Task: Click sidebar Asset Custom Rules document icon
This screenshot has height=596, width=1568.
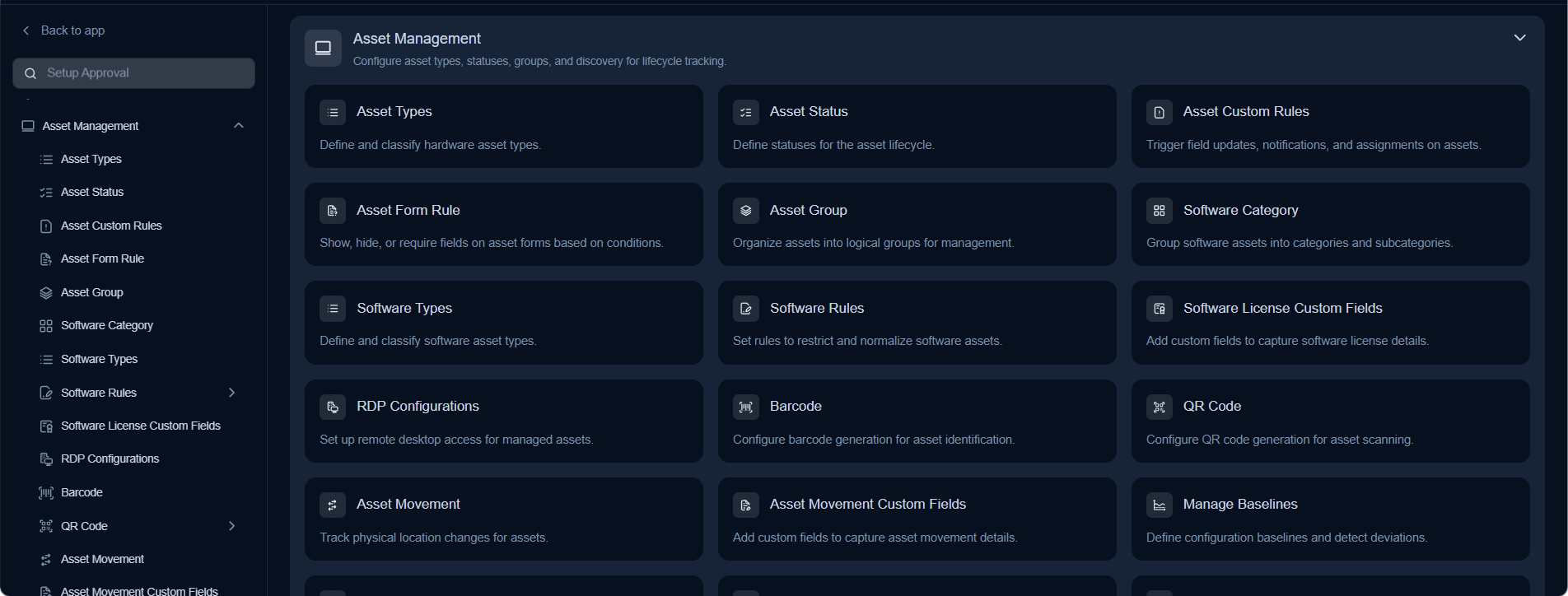Action: [46, 226]
